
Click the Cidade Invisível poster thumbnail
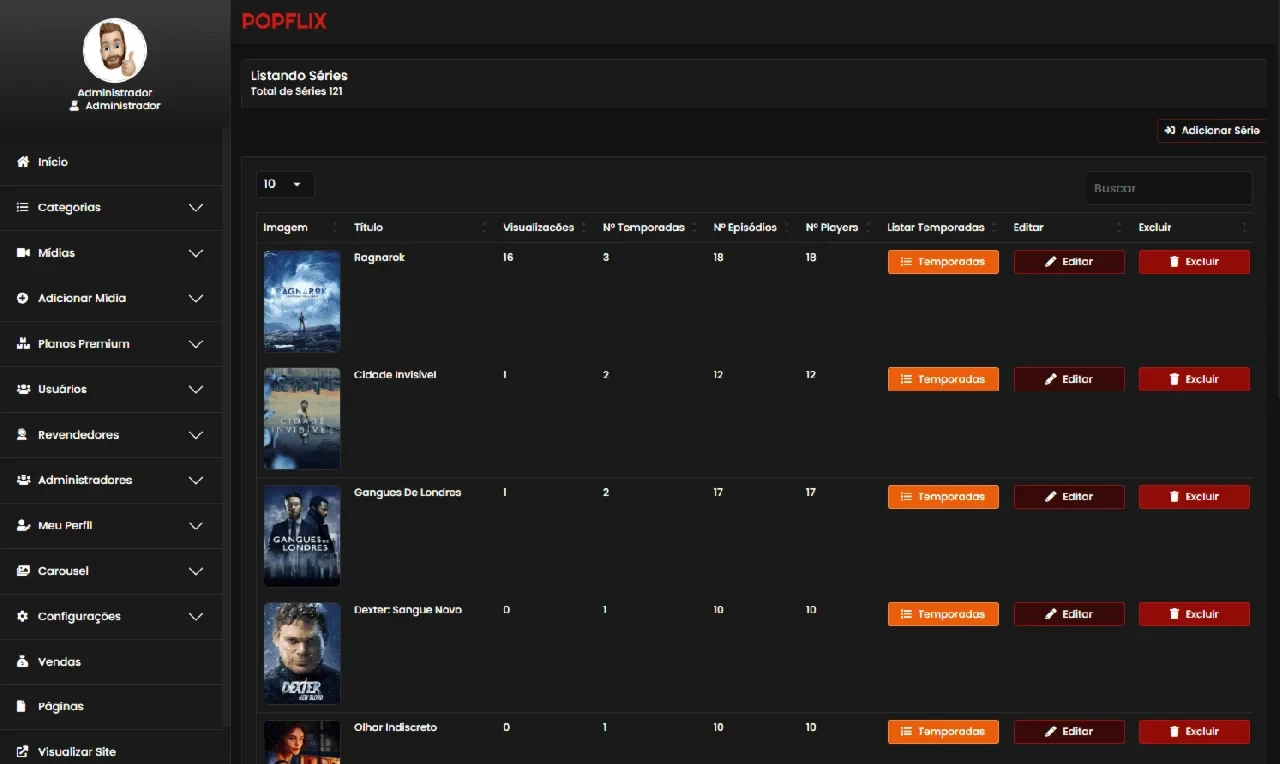point(302,418)
